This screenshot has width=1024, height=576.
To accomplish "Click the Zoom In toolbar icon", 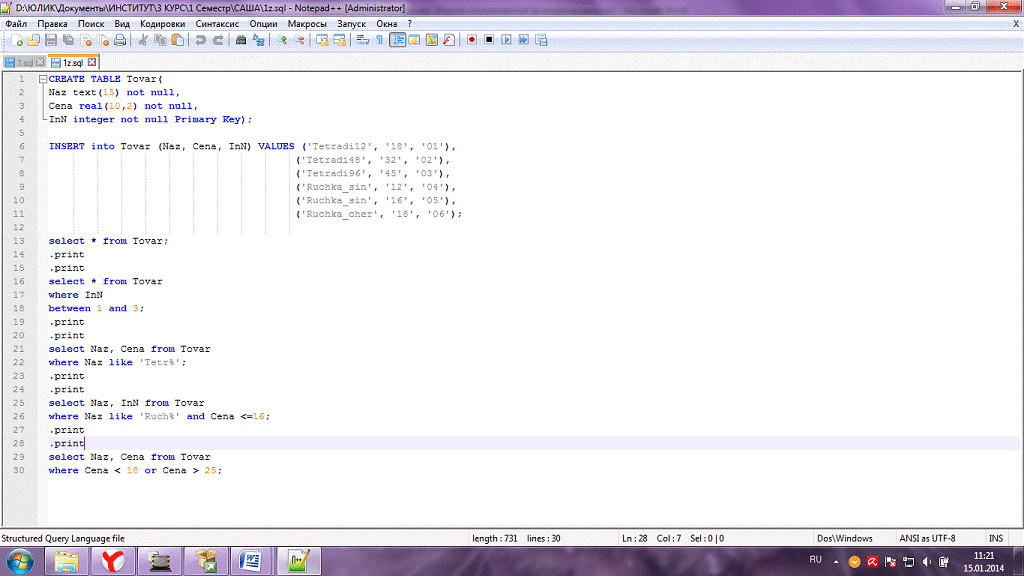I will pos(282,40).
